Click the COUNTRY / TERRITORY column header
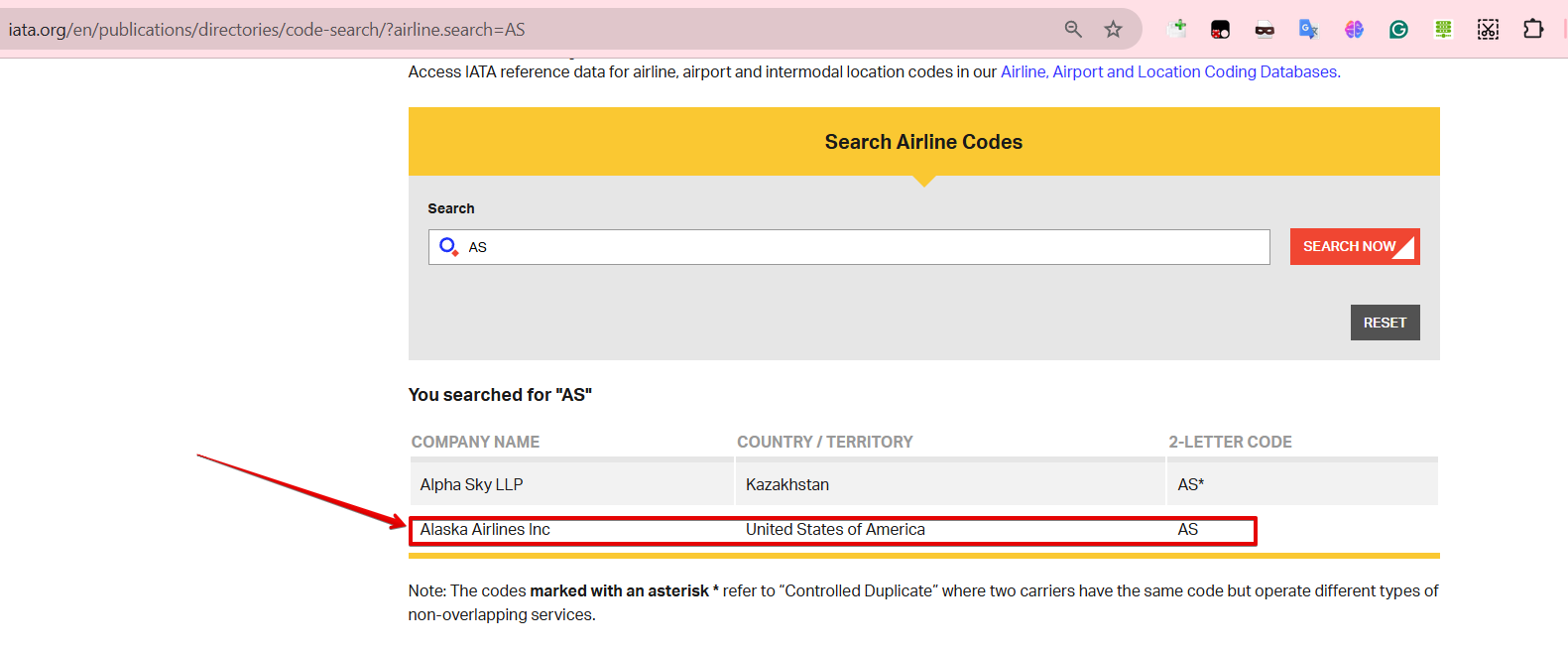Image resolution: width=1568 pixels, height=651 pixels. pyautogui.click(x=824, y=442)
